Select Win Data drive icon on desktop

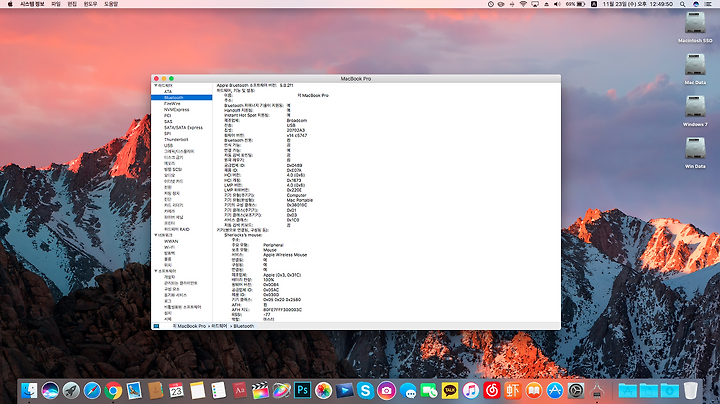pyautogui.click(x=695, y=148)
